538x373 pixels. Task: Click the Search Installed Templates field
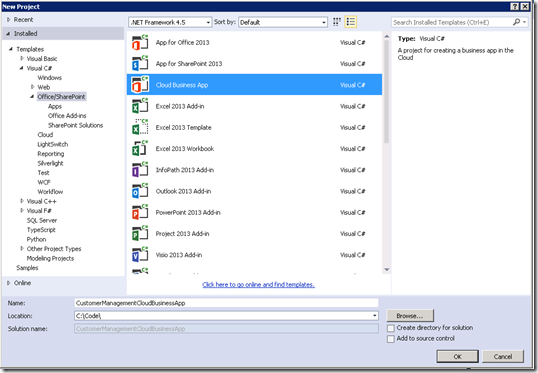[451, 22]
